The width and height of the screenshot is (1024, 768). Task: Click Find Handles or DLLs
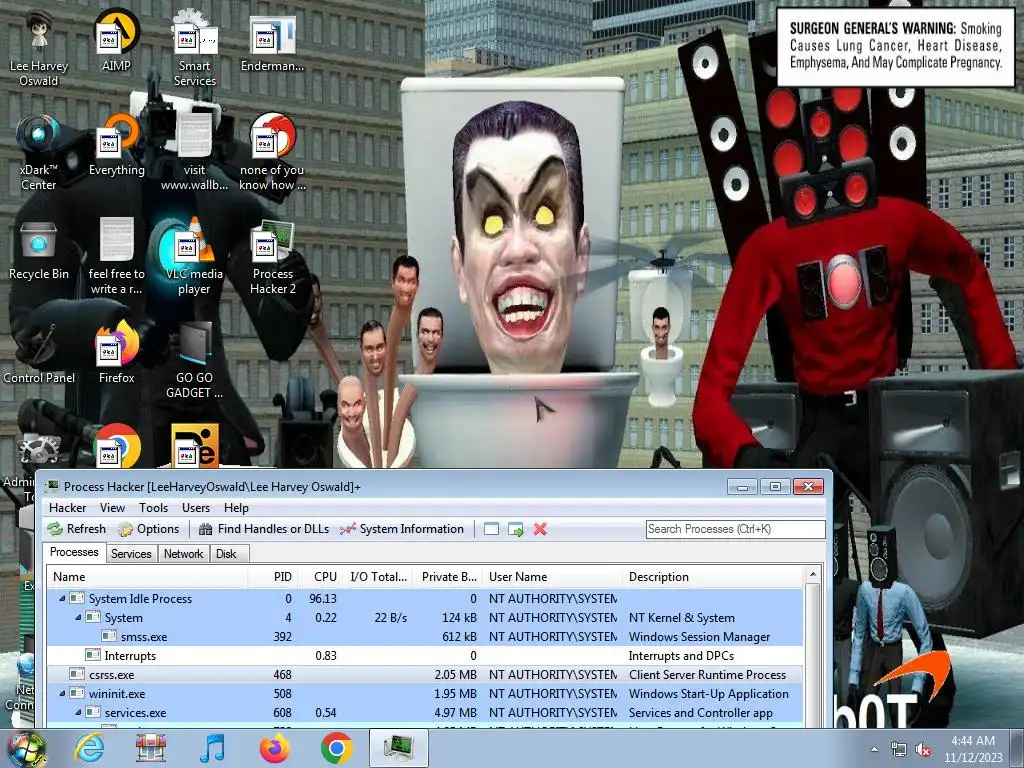pos(264,529)
